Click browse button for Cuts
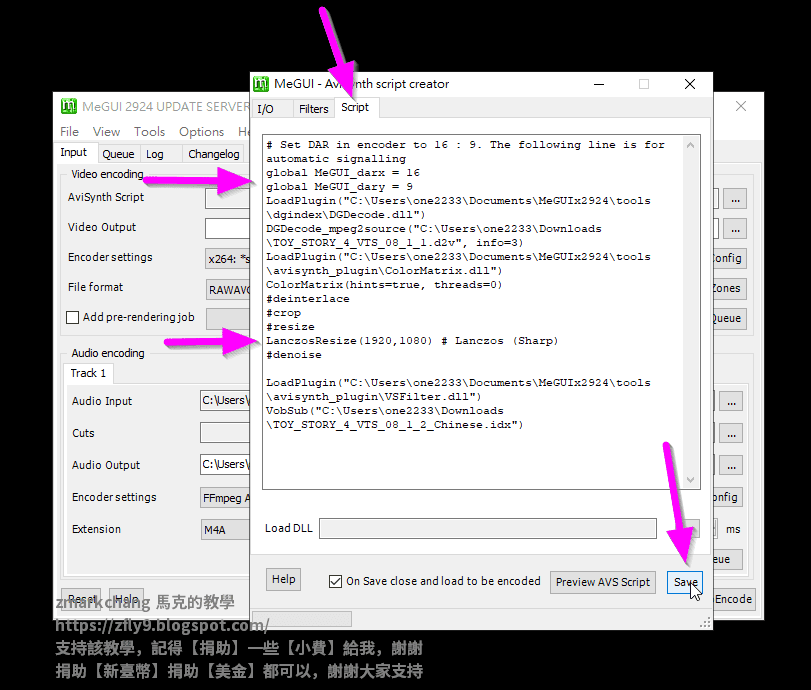Image resolution: width=811 pixels, height=690 pixels. (x=731, y=433)
